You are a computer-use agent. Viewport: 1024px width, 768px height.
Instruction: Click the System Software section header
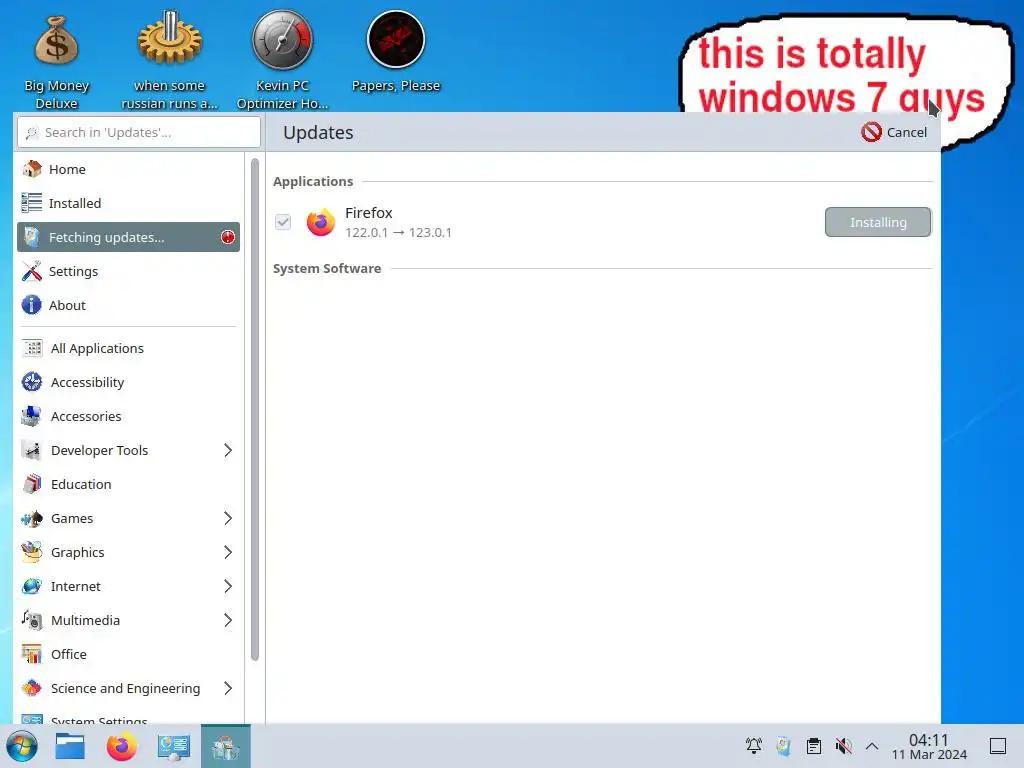(327, 268)
